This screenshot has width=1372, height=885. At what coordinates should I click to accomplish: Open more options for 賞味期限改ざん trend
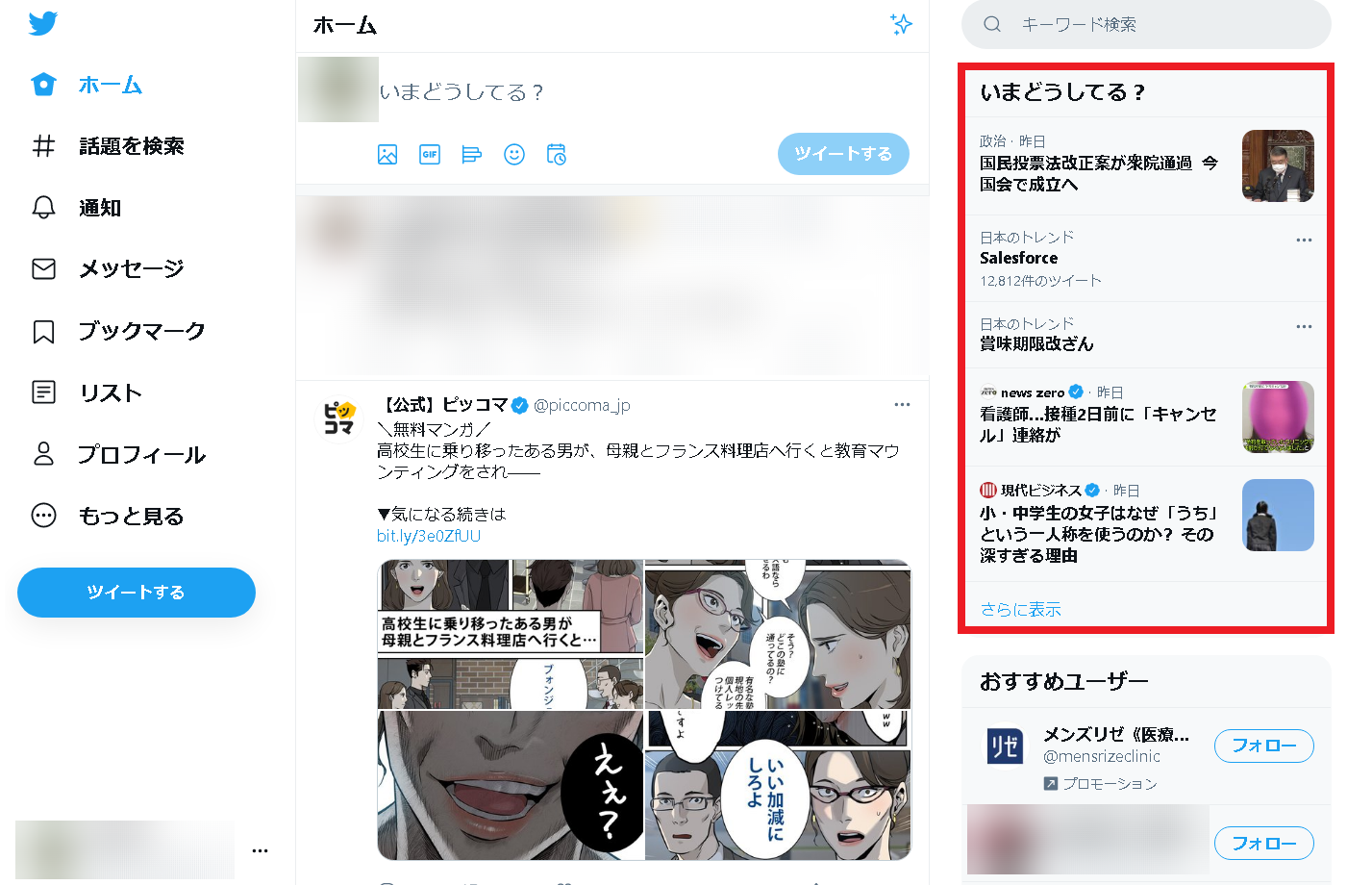(x=1304, y=326)
